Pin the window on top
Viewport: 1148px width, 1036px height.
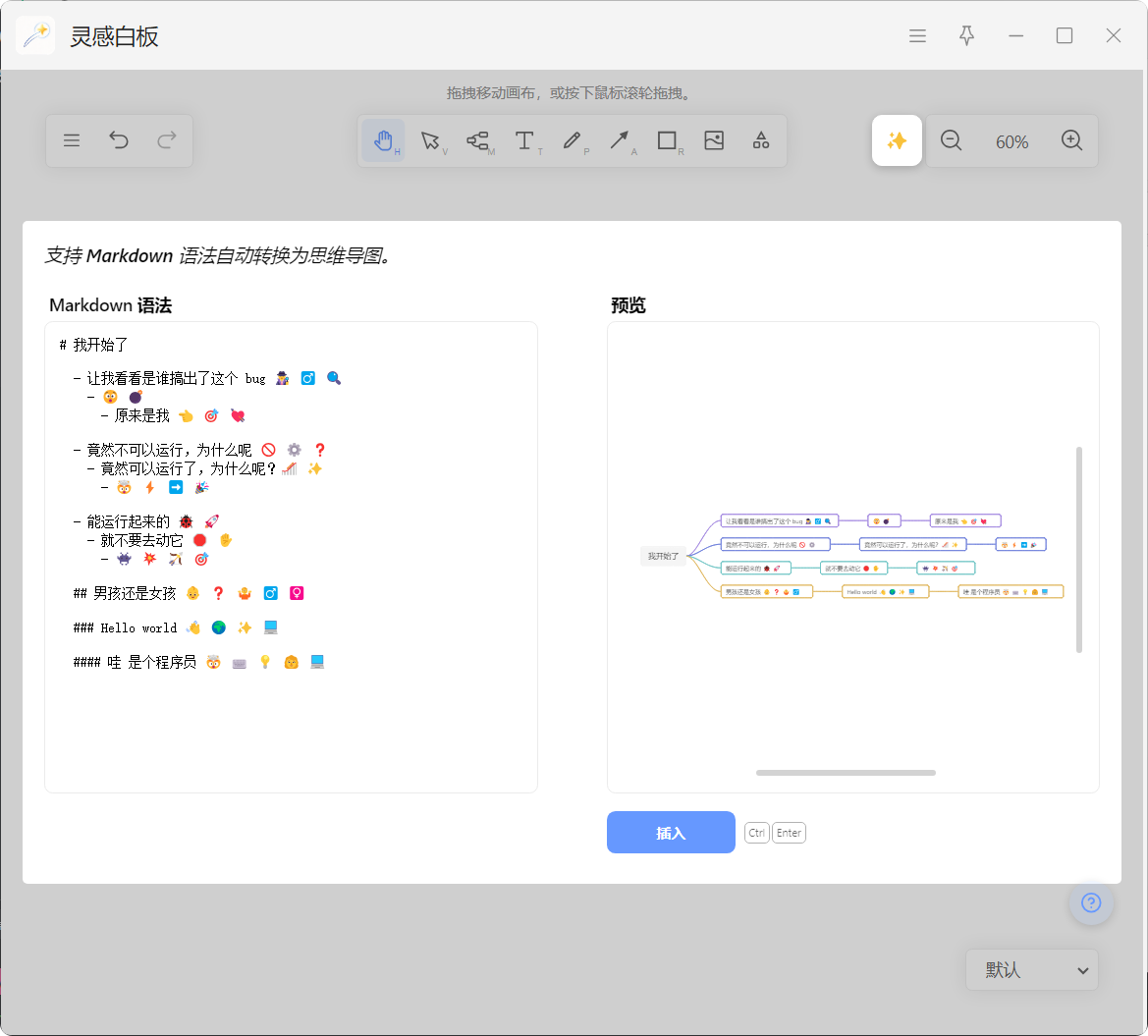point(966,35)
